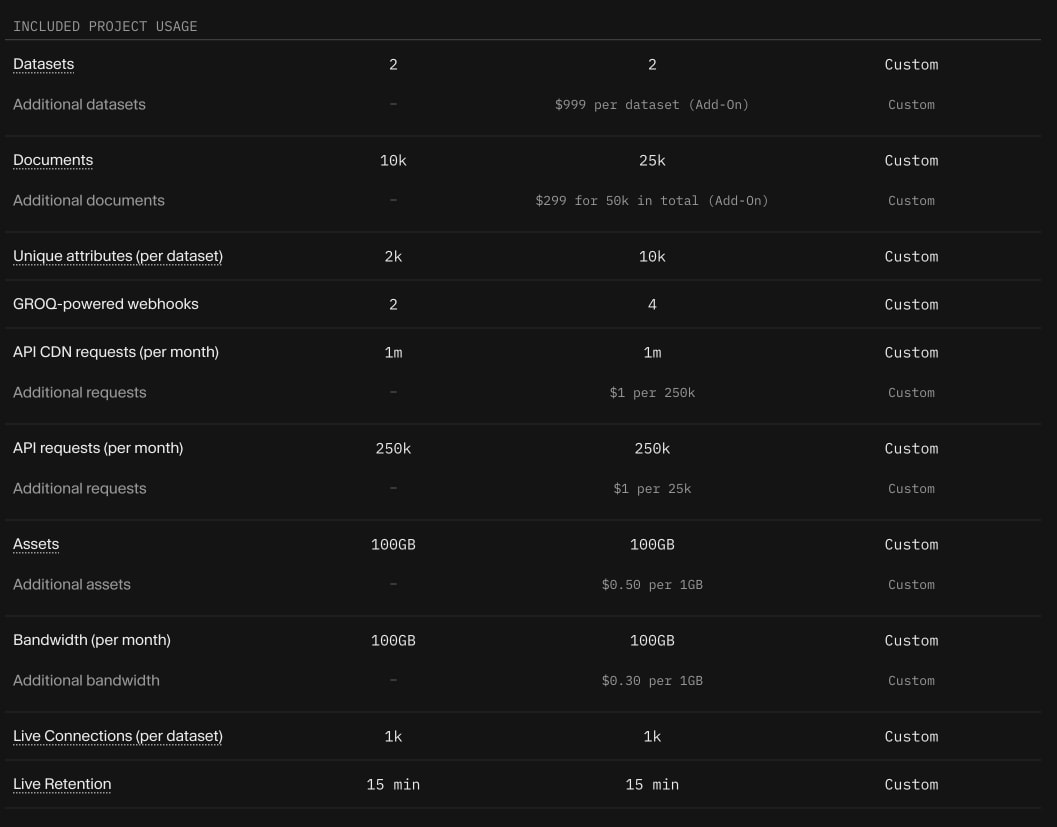Click Custom in the Bandwidth (per month) row
The image size is (1057, 827).
pyautogui.click(x=911, y=640)
